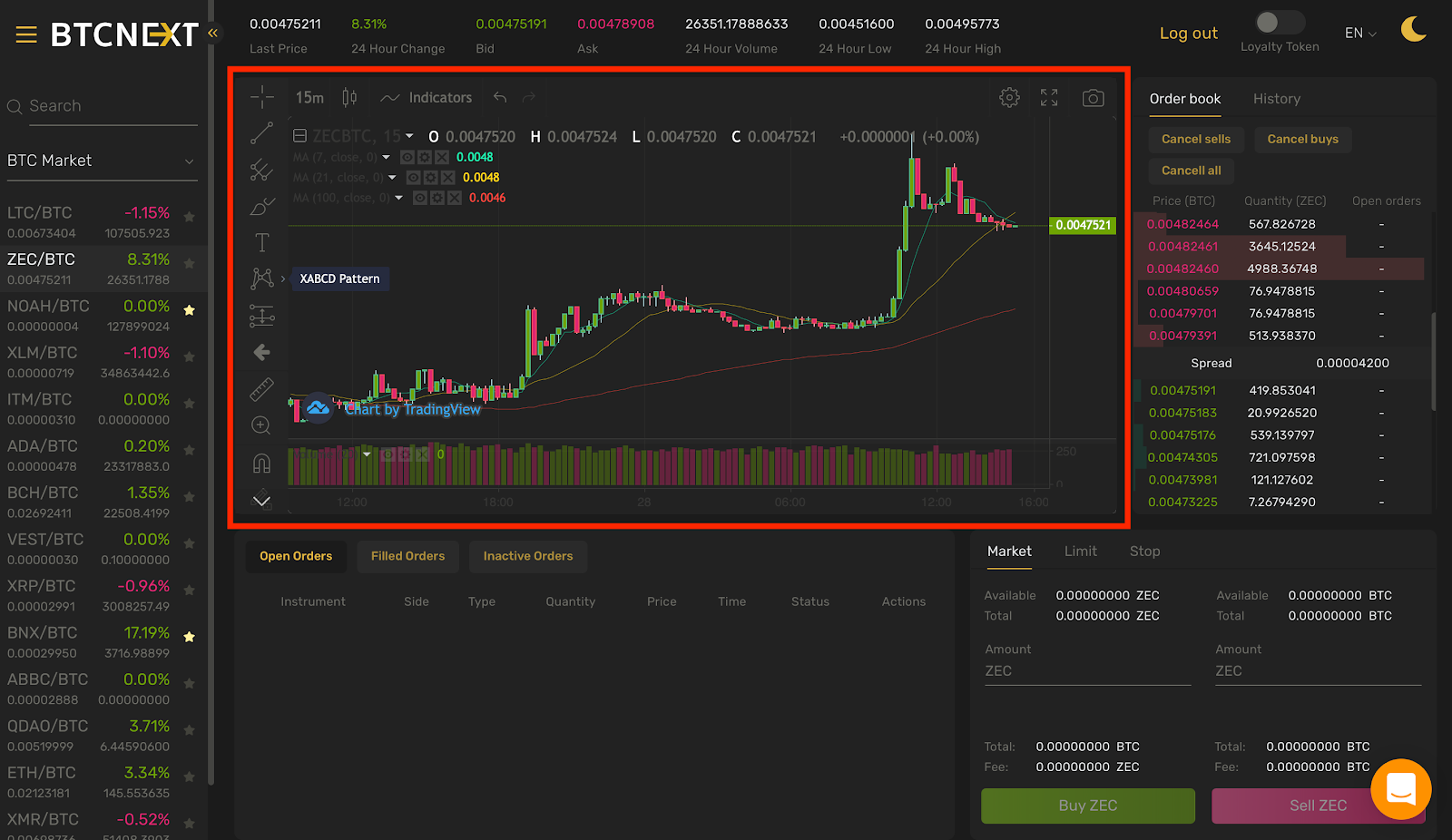Select the crosshair cursor tool

(x=262, y=97)
